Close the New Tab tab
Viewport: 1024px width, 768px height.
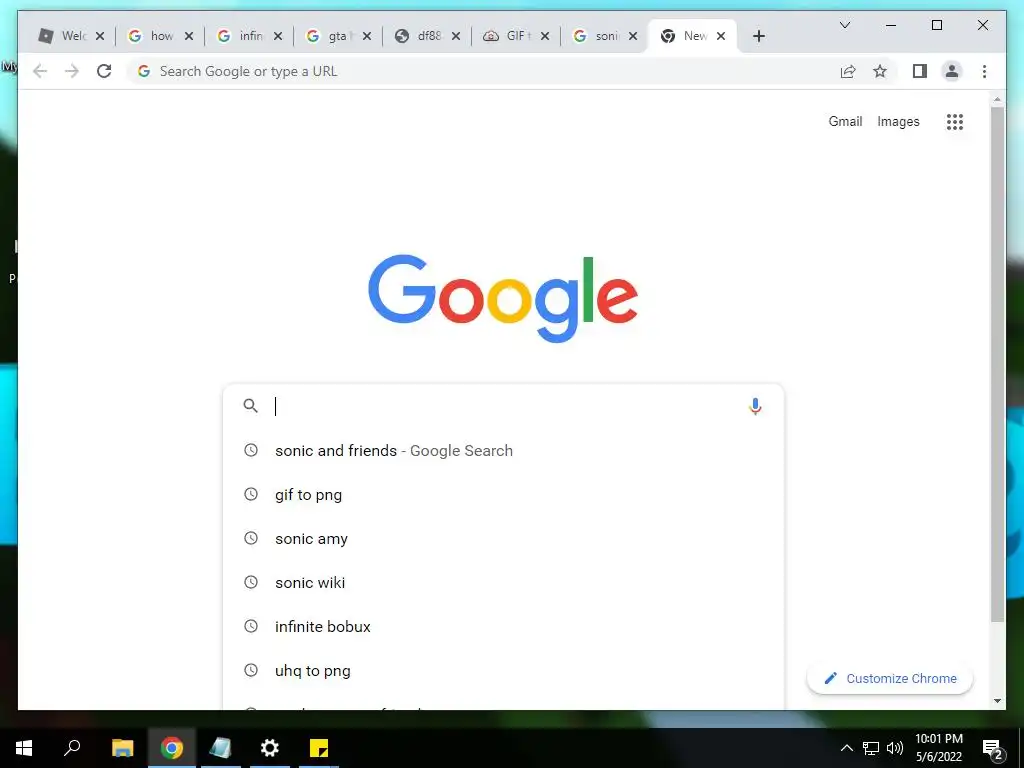(721, 36)
